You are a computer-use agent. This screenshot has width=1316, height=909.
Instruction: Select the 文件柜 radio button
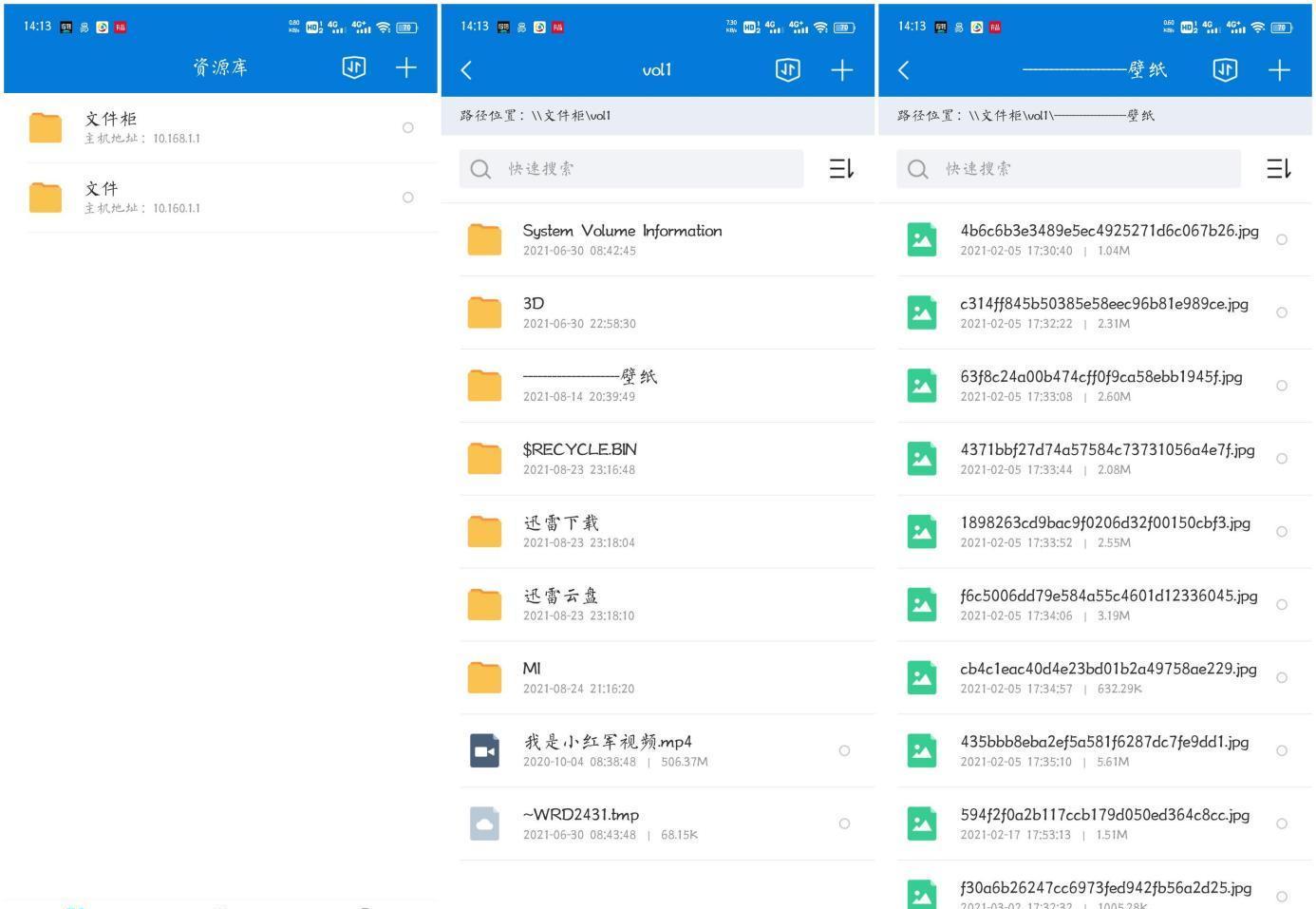coord(408,127)
